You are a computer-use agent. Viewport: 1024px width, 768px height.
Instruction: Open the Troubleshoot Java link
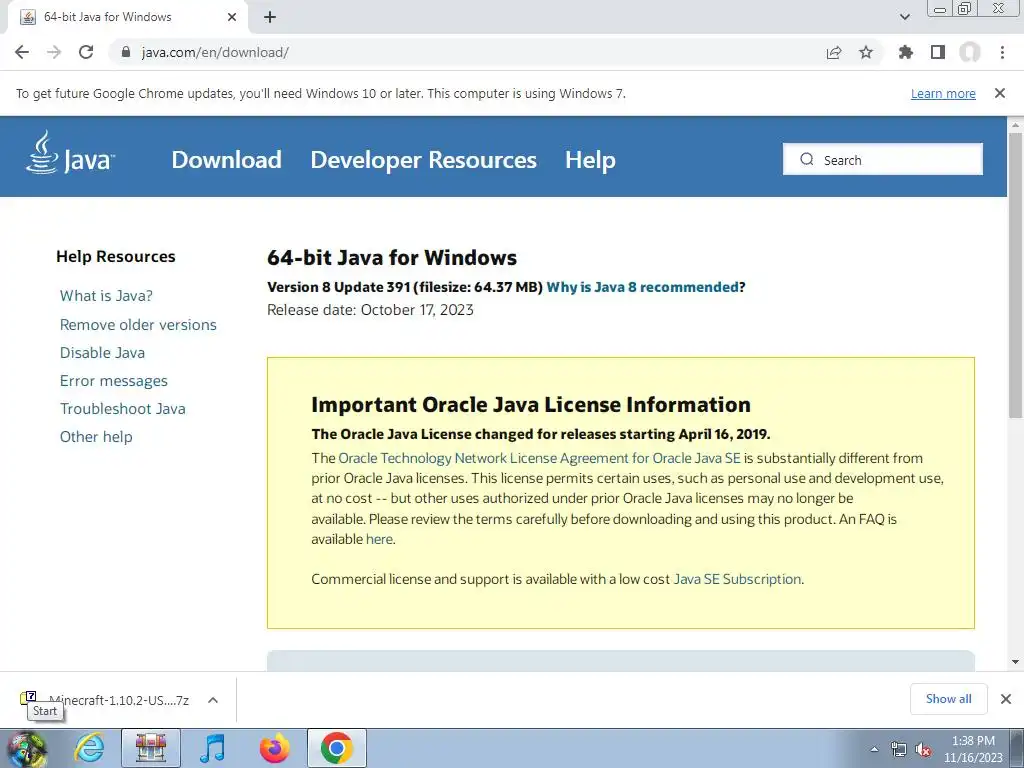coord(123,409)
